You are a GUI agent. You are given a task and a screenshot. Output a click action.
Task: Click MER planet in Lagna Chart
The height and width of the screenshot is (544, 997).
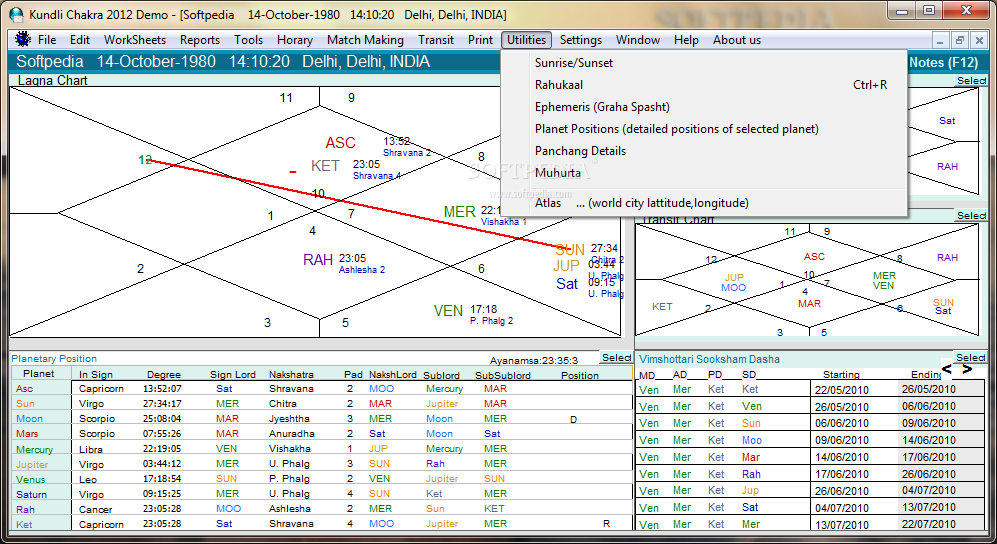click(460, 212)
